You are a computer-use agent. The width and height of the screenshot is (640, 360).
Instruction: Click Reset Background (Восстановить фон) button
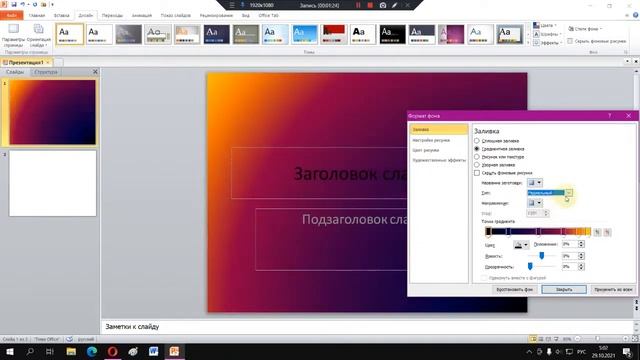[514, 289]
